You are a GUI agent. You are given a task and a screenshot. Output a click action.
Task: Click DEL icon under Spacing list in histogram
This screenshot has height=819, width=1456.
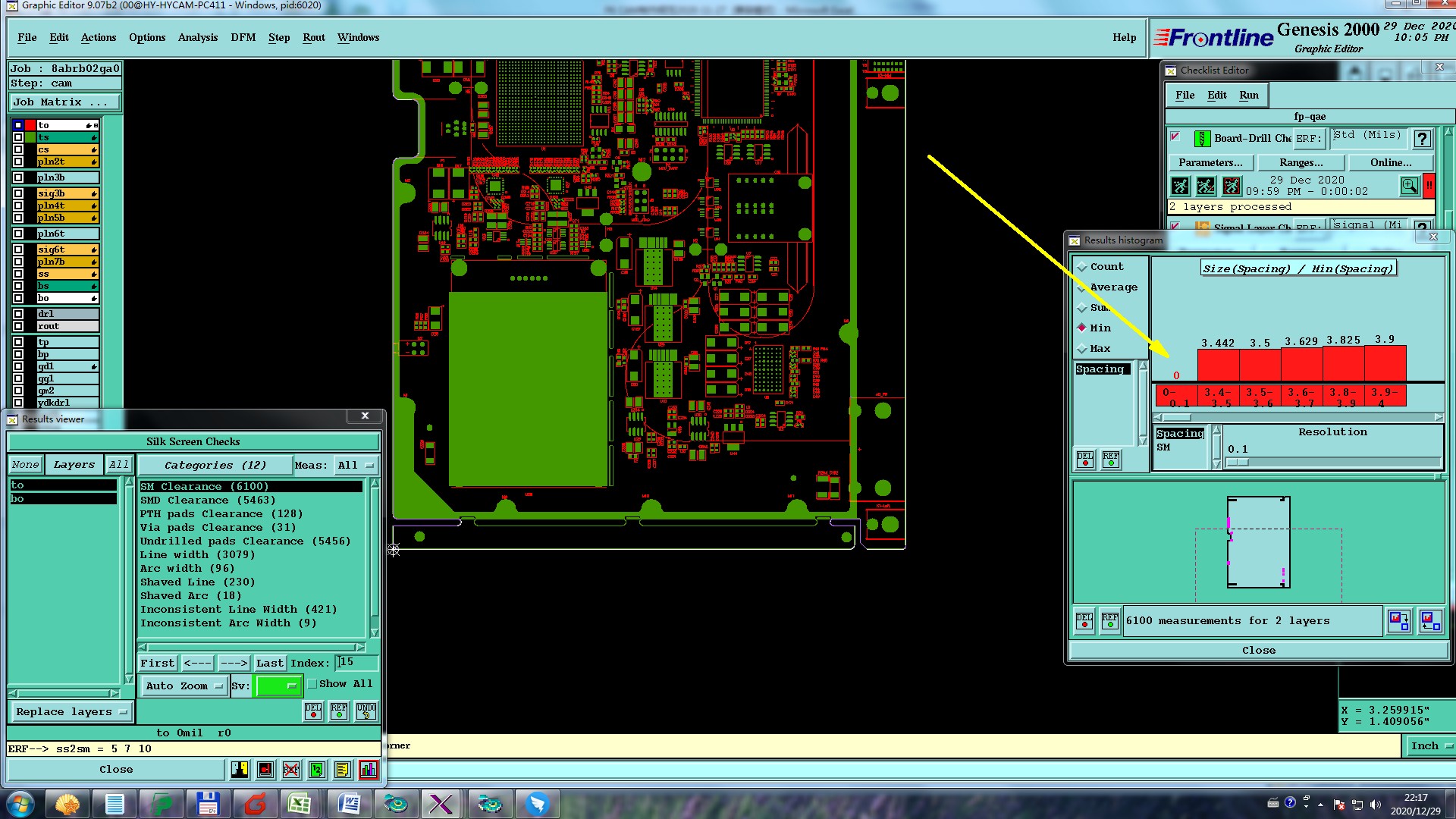1085,460
